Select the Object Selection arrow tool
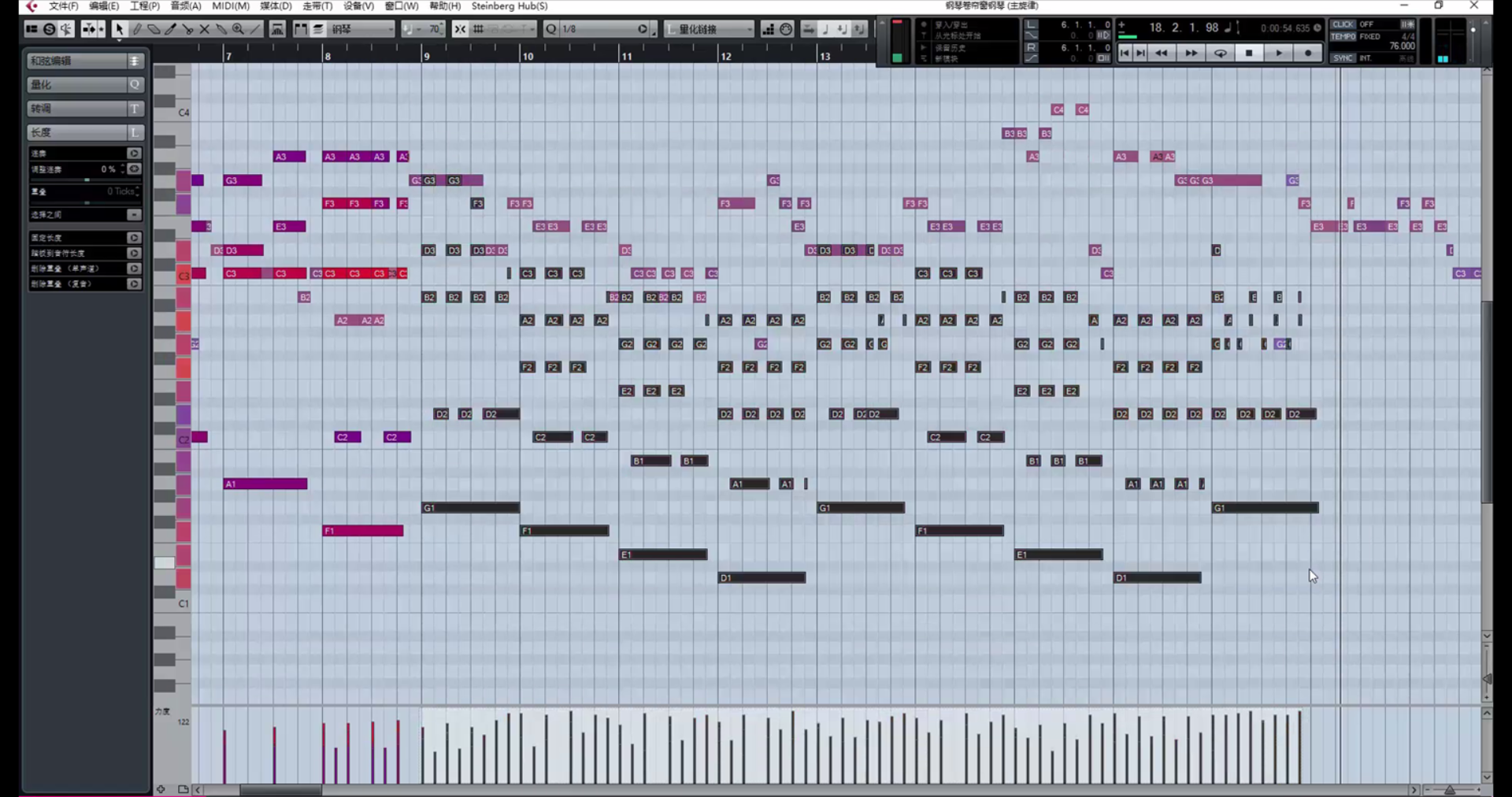Screen dimensions: 1512x797 (x=119, y=29)
